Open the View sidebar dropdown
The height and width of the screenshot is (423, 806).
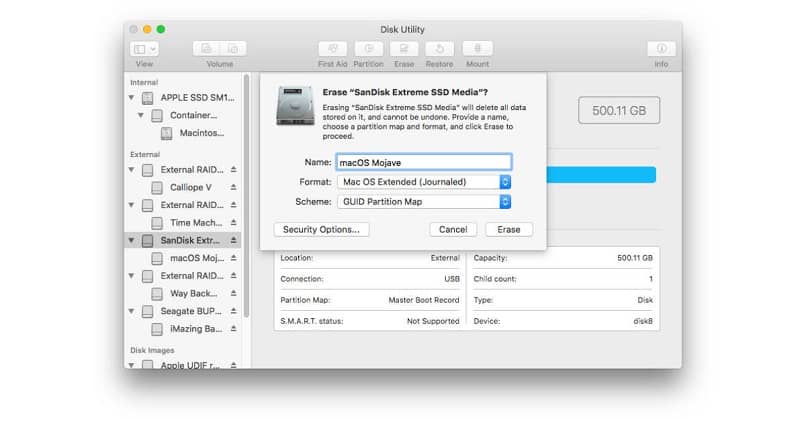146,48
